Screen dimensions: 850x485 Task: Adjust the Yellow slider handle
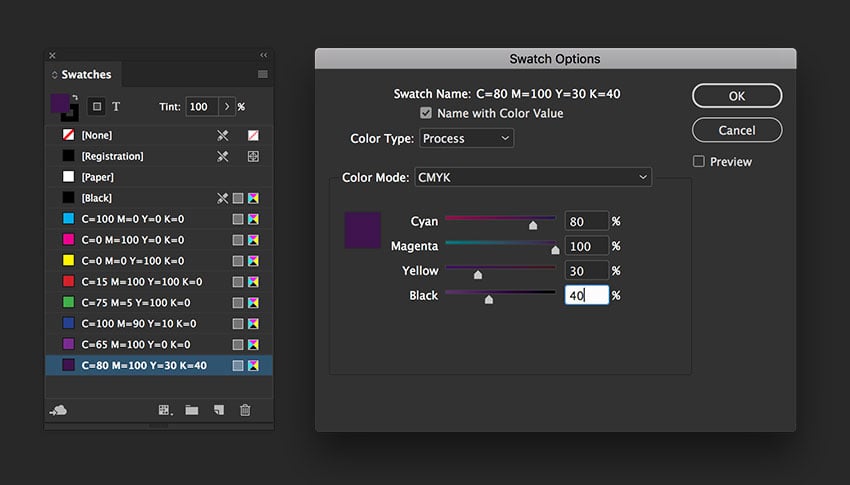click(478, 275)
